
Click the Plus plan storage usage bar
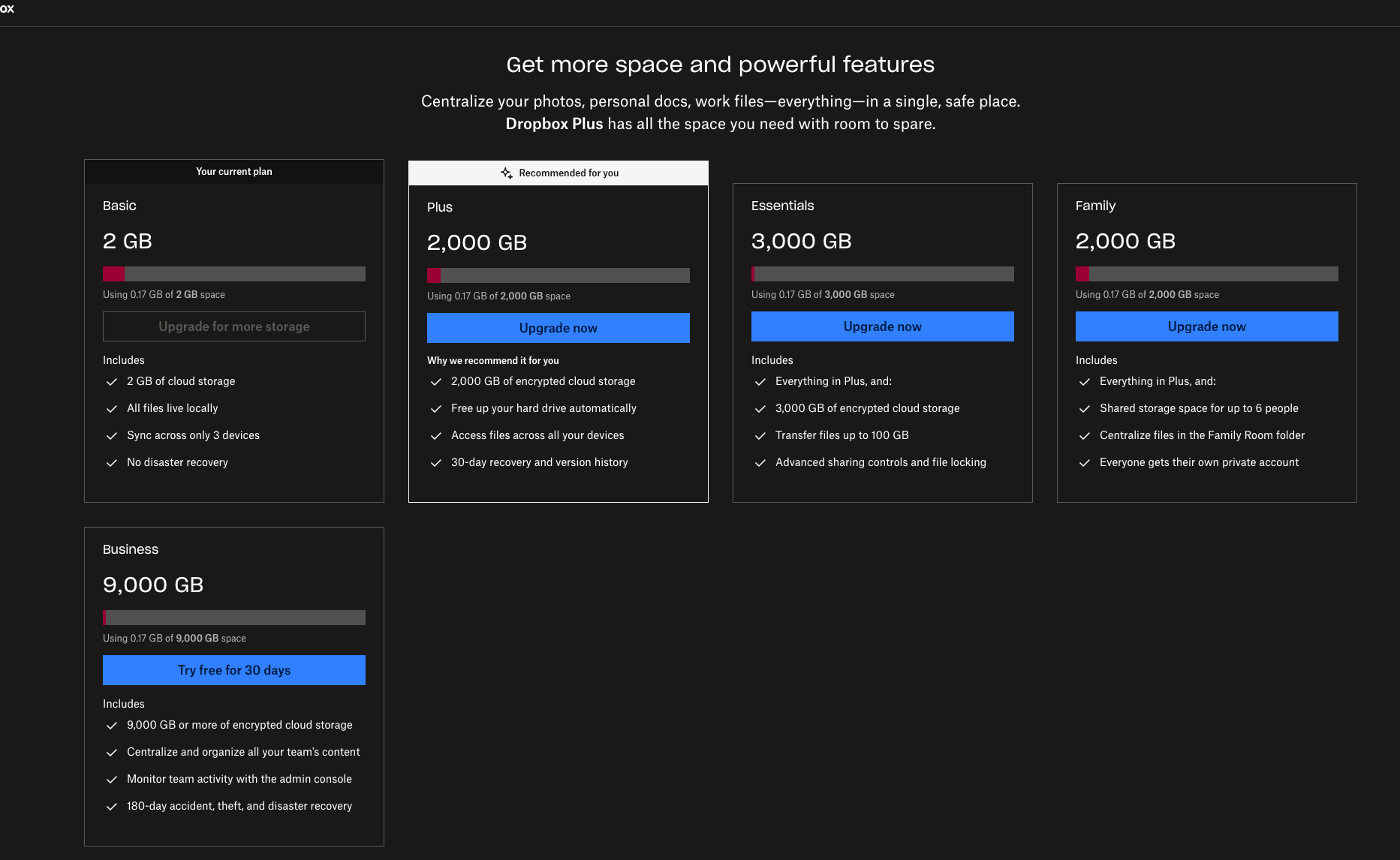coord(558,275)
